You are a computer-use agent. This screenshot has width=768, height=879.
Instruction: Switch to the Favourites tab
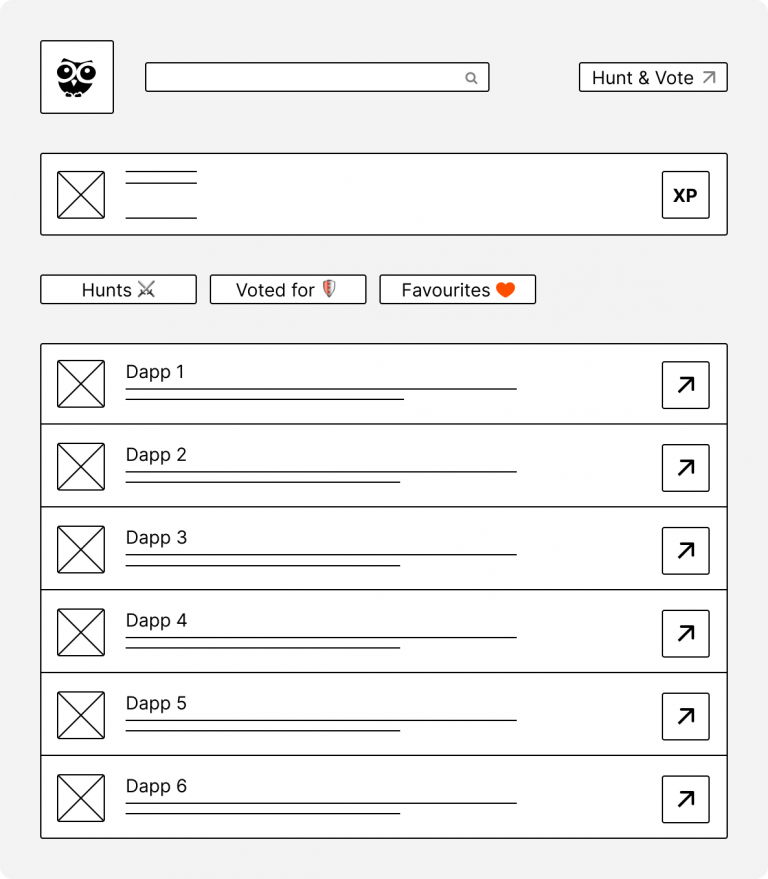coord(457,289)
